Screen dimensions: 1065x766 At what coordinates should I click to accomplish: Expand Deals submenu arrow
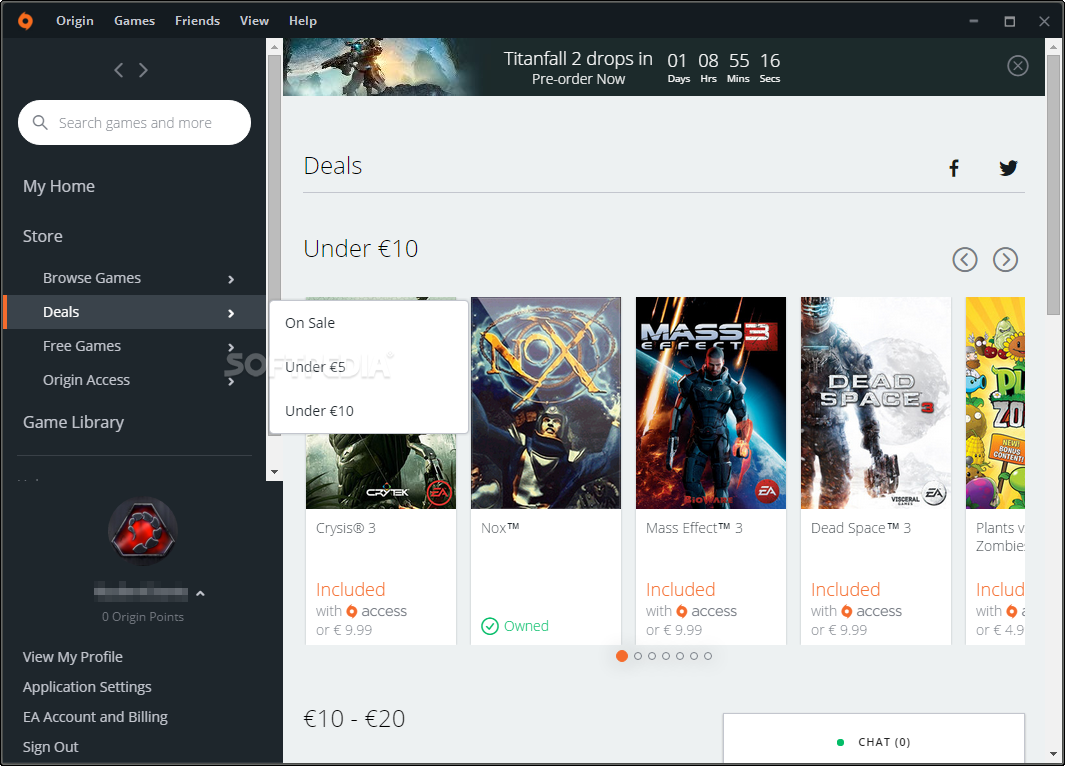click(231, 313)
